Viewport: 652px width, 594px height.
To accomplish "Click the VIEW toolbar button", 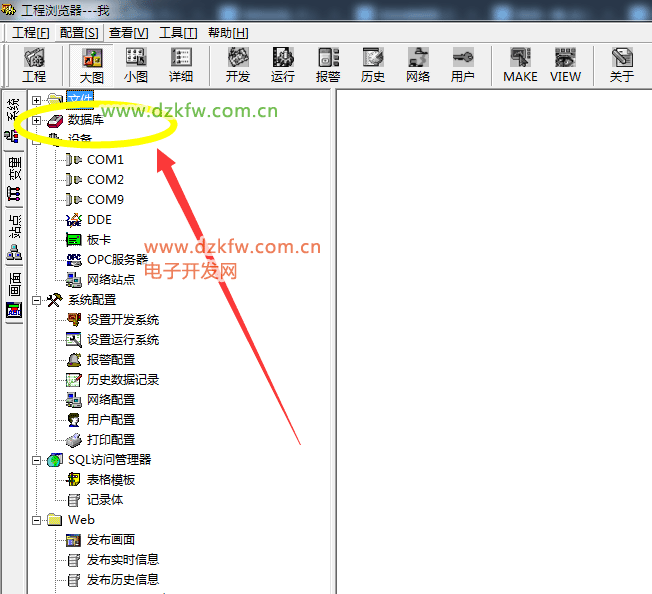I will click(565, 65).
